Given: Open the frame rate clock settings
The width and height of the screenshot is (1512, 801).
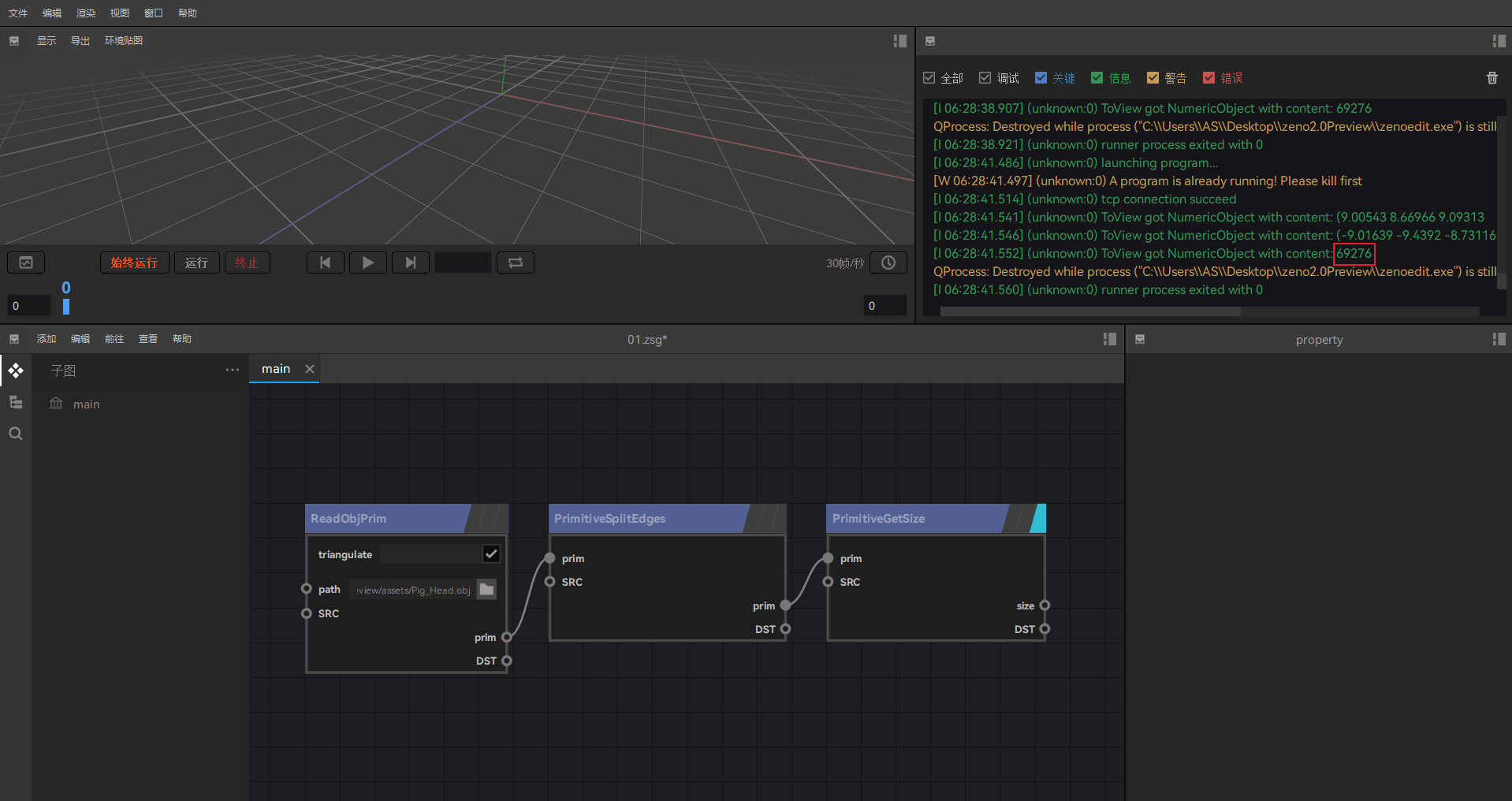Looking at the screenshot, I should (888, 263).
